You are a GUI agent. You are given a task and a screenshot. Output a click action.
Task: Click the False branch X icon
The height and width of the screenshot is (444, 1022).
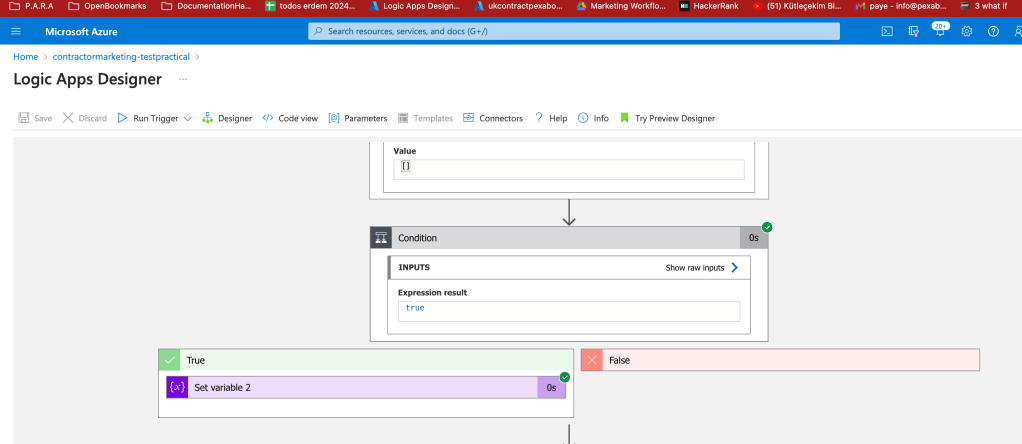click(592, 360)
